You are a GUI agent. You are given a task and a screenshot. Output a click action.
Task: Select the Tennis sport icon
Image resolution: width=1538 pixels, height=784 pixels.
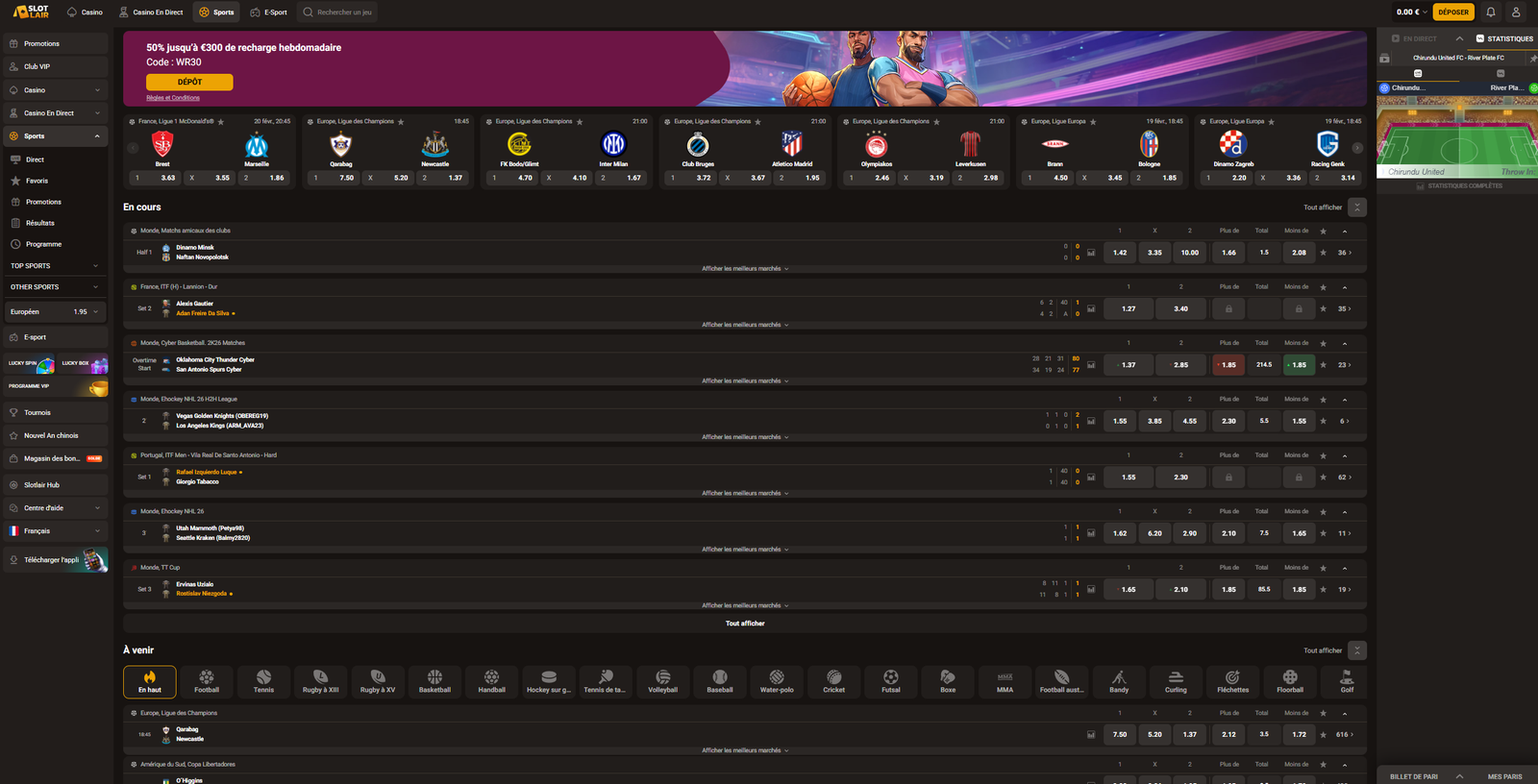click(x=263, y=681)
